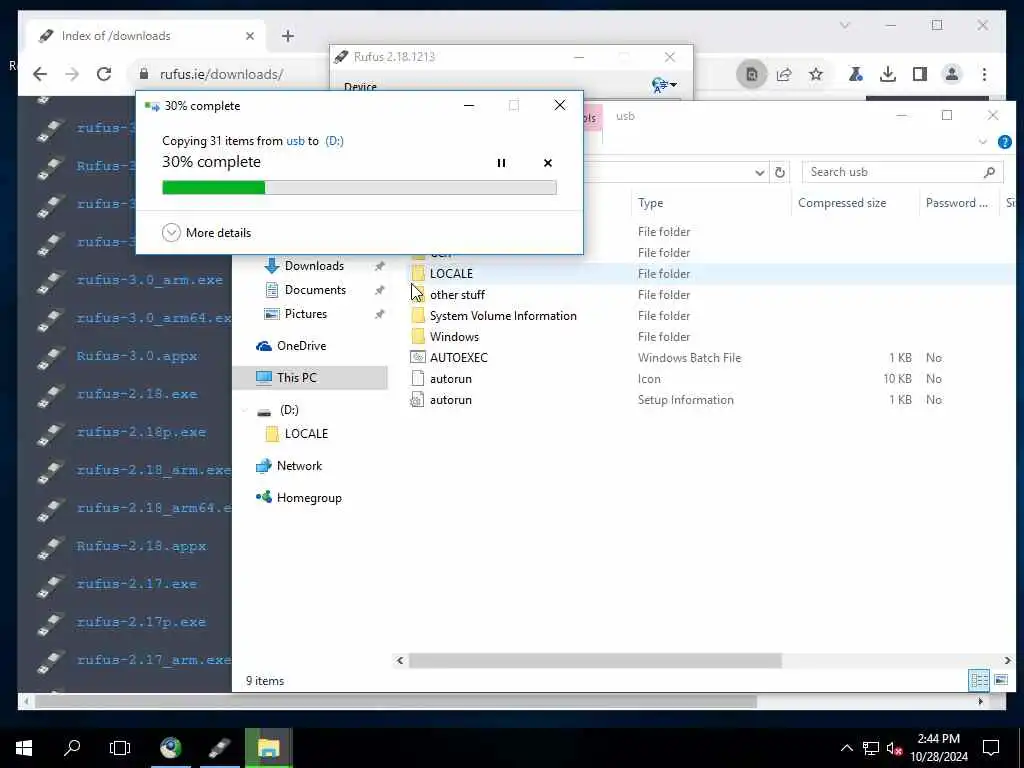Open the browser profile icon
Image resolution: width=1024 pixels, height=768 pixels.
pyautogui.click(x=952, y=74)
